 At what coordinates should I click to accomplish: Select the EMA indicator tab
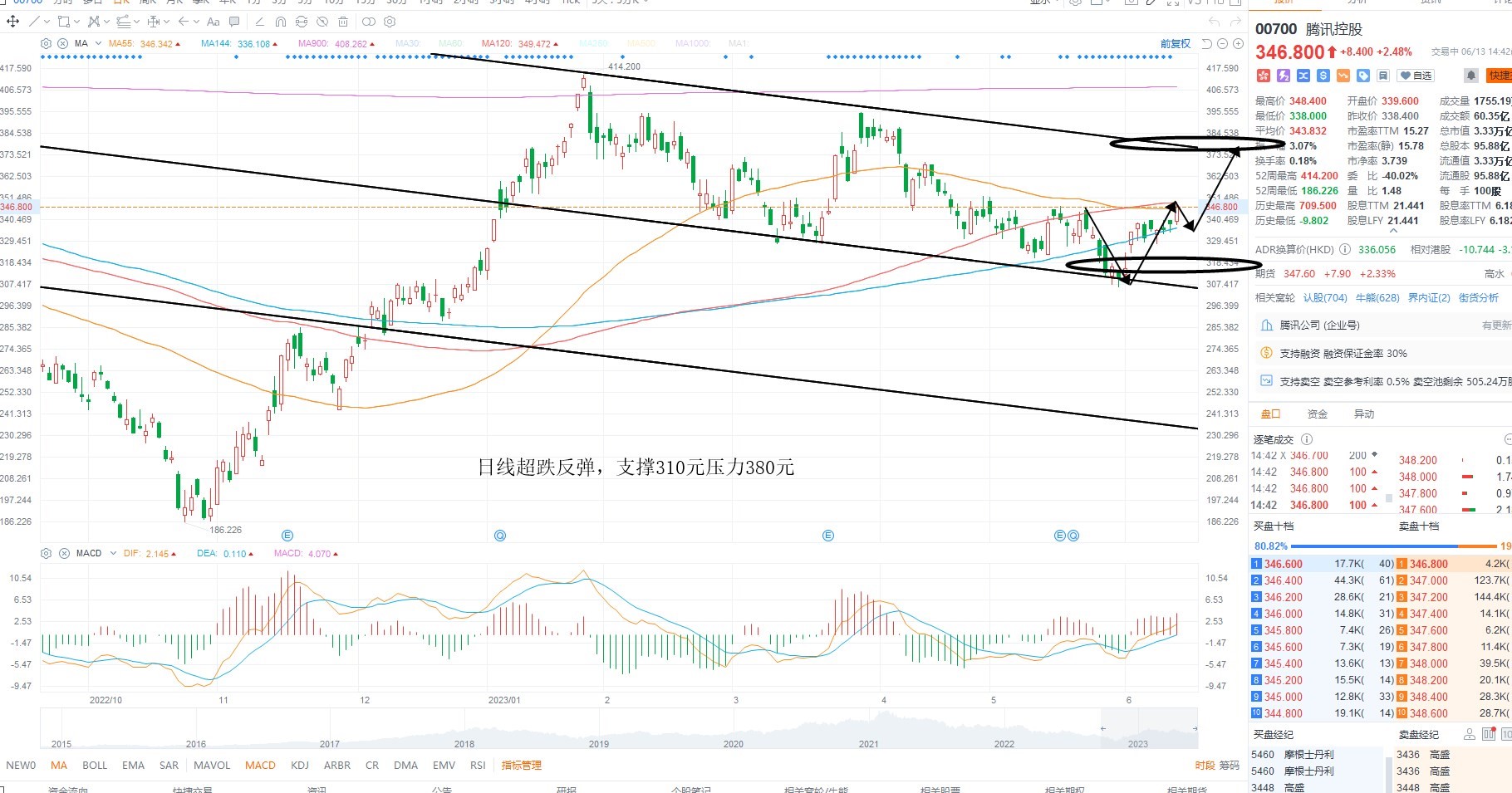pos(133,766)
